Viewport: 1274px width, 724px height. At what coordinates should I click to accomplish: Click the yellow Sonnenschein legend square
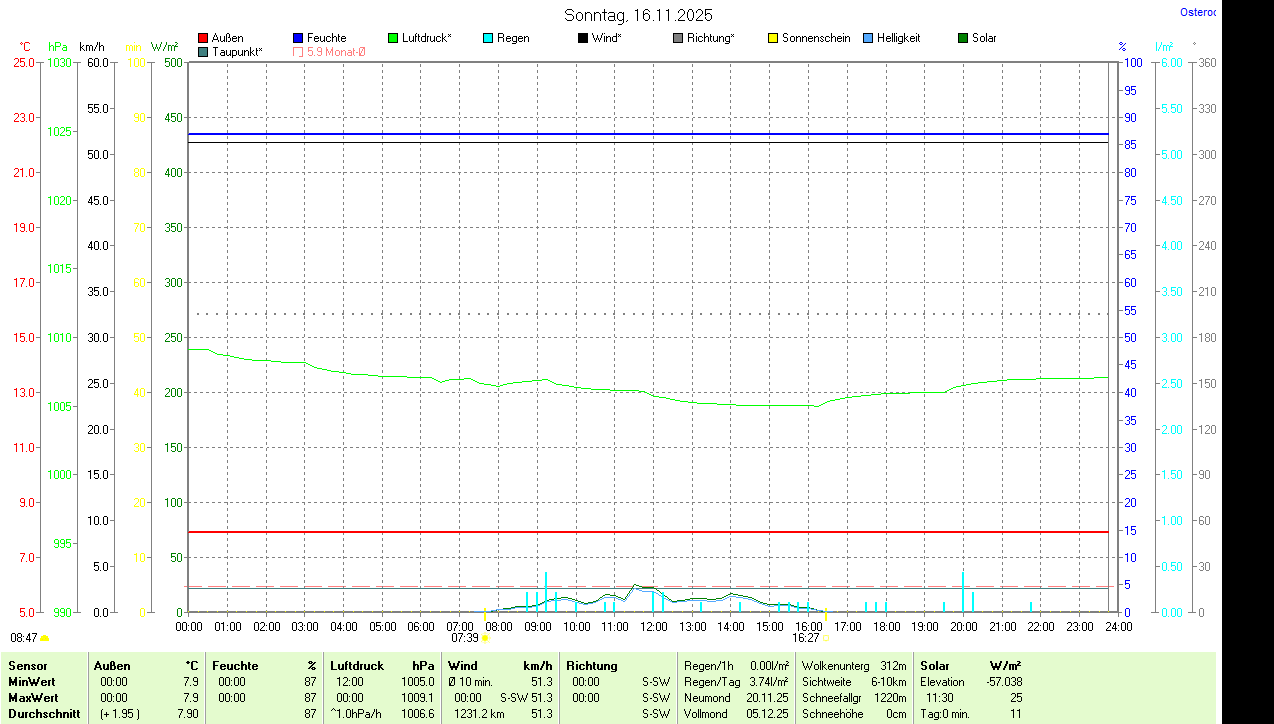pyautogui.click(x=773, y=38)
